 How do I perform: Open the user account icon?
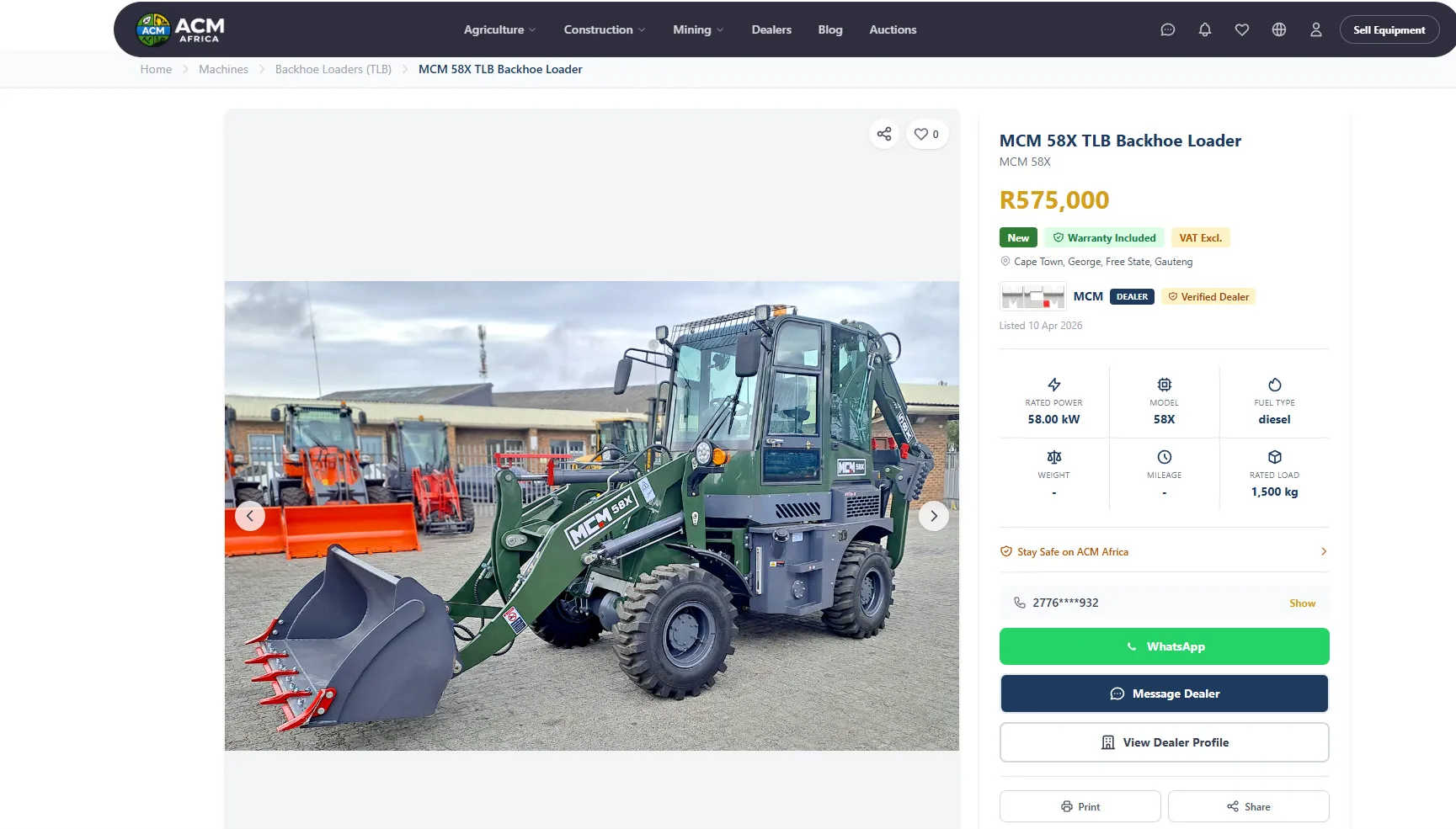pyautogui.click(x=1316, y=29)
